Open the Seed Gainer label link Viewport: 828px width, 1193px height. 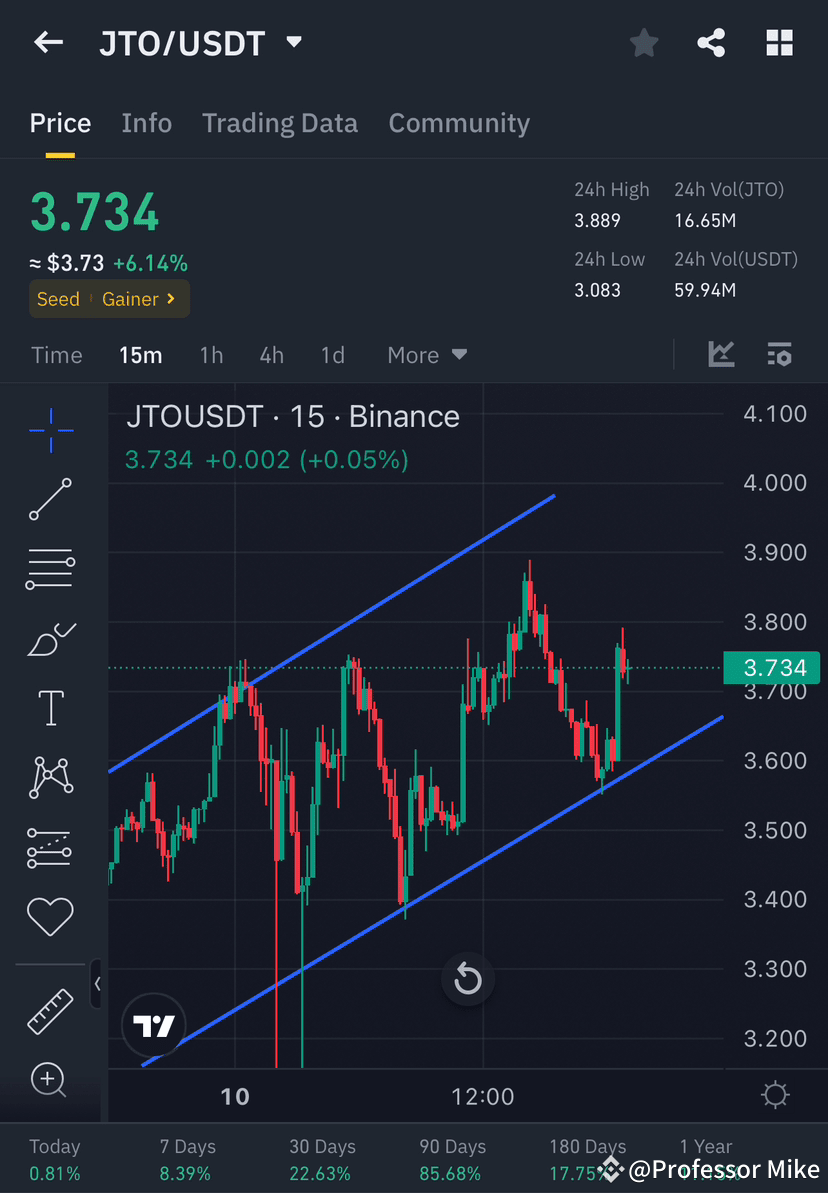(x=109, y=298)
